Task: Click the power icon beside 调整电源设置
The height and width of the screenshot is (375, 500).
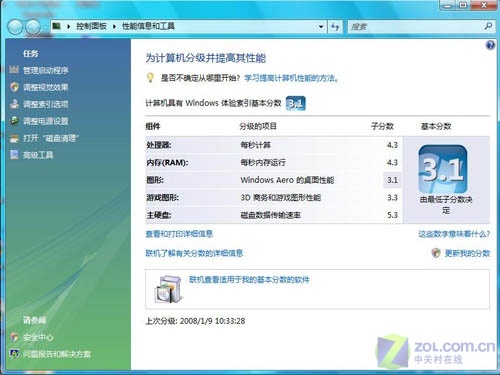Action: 14,121
